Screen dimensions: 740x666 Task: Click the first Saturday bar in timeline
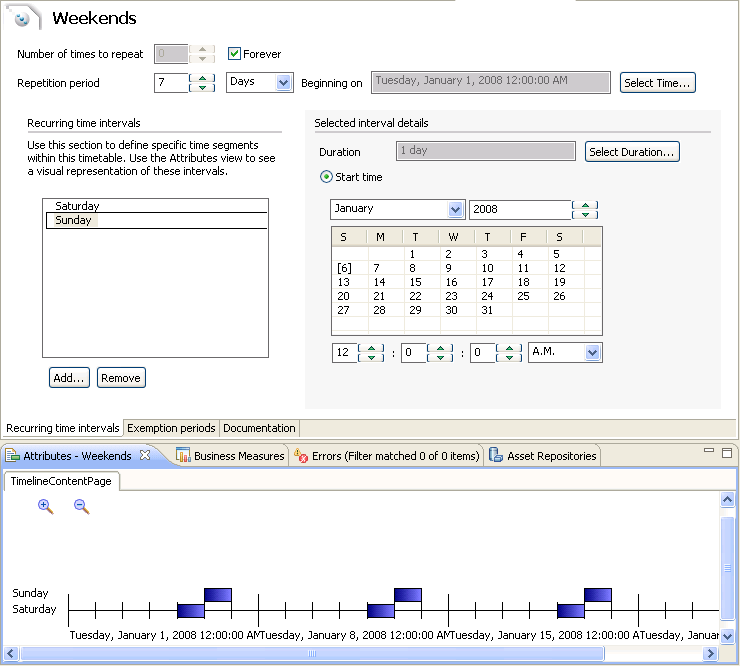(x=191, y=611)
